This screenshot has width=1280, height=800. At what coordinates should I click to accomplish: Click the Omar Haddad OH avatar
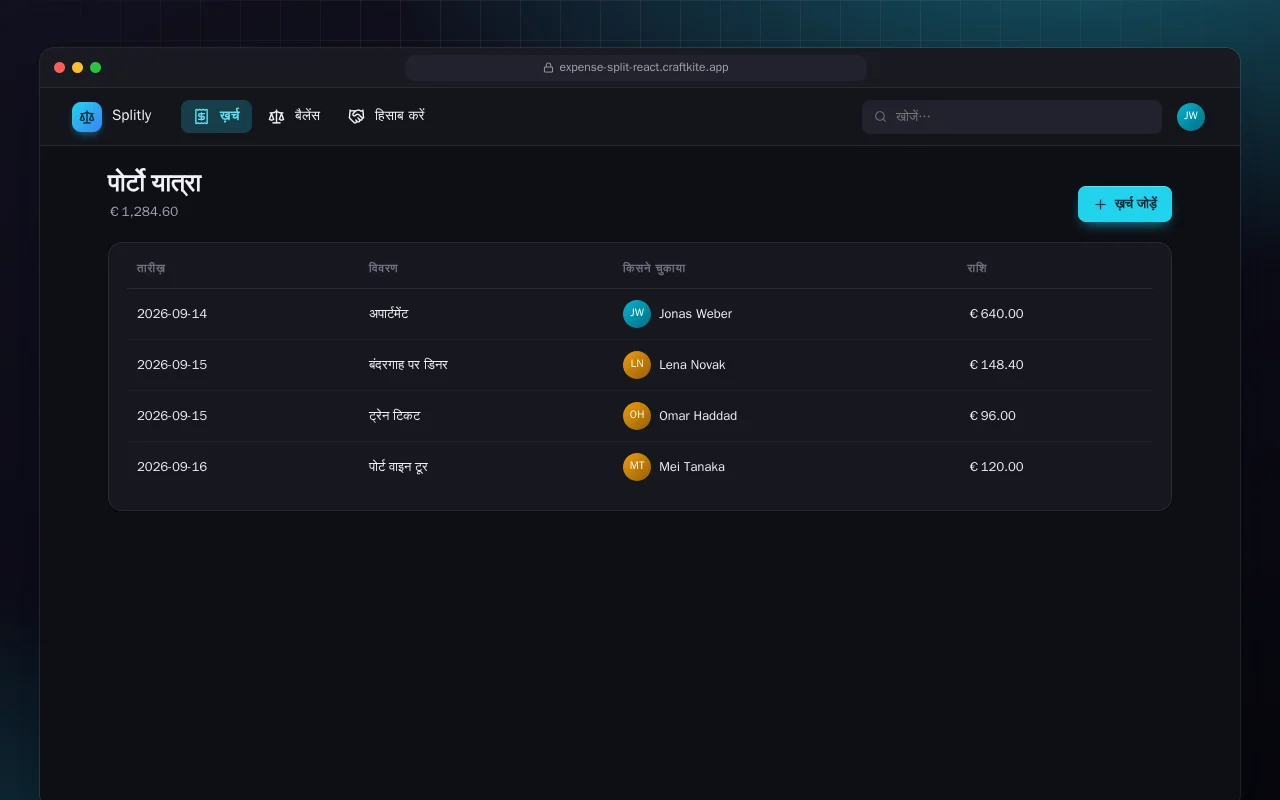[x=637, y=416]
